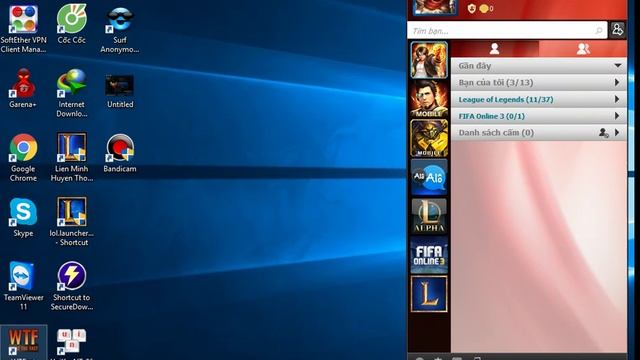Open the League of Legends ALPHA tile
The height and width of the screenshot is (360, 640).
pos(429,216)
